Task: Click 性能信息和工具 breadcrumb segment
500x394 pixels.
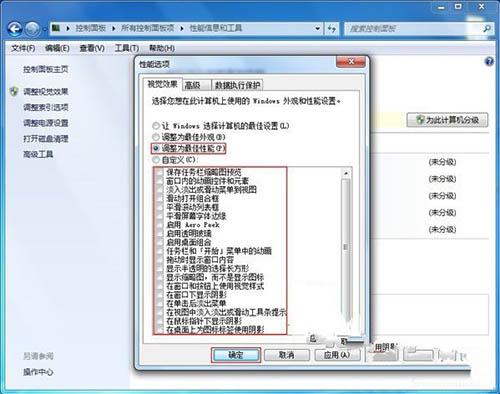Action: click(216, 28)
